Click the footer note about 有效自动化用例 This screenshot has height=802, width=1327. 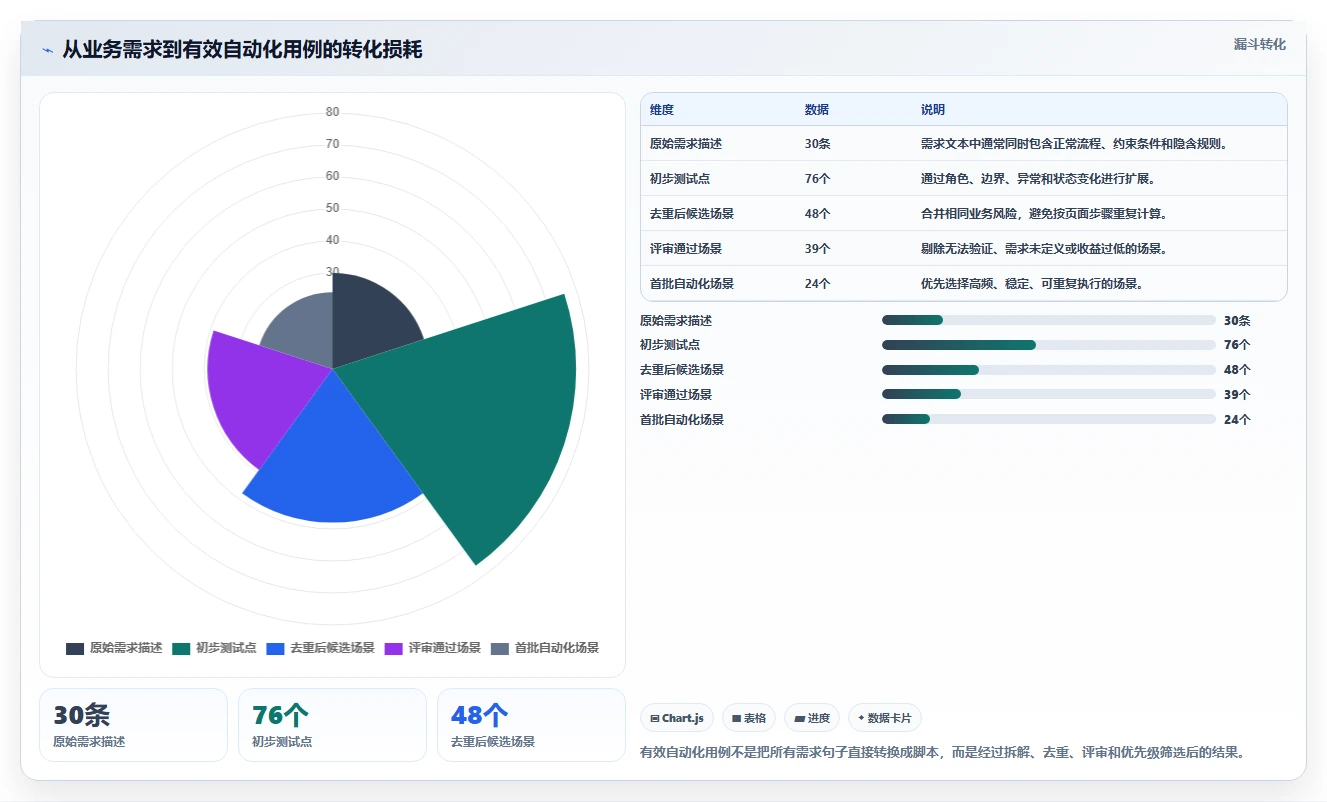pos(945,752)
